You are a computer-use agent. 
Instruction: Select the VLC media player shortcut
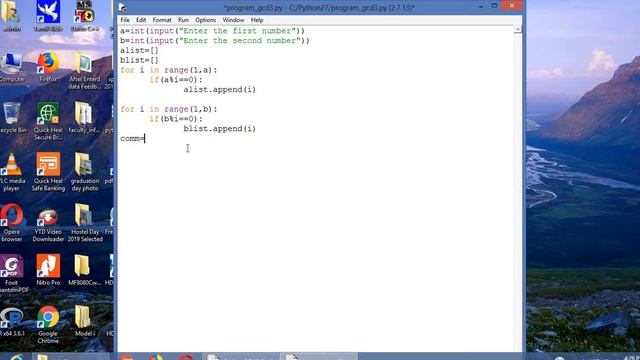click(x=12, y=172)
